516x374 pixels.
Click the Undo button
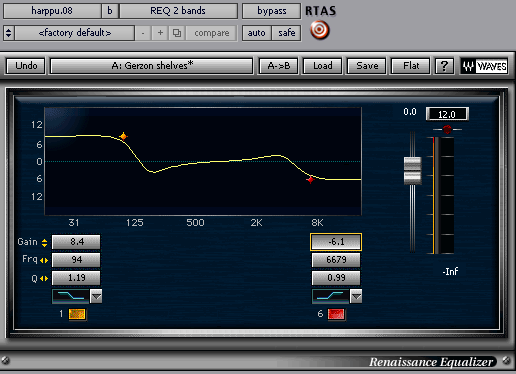pos(26,66)
